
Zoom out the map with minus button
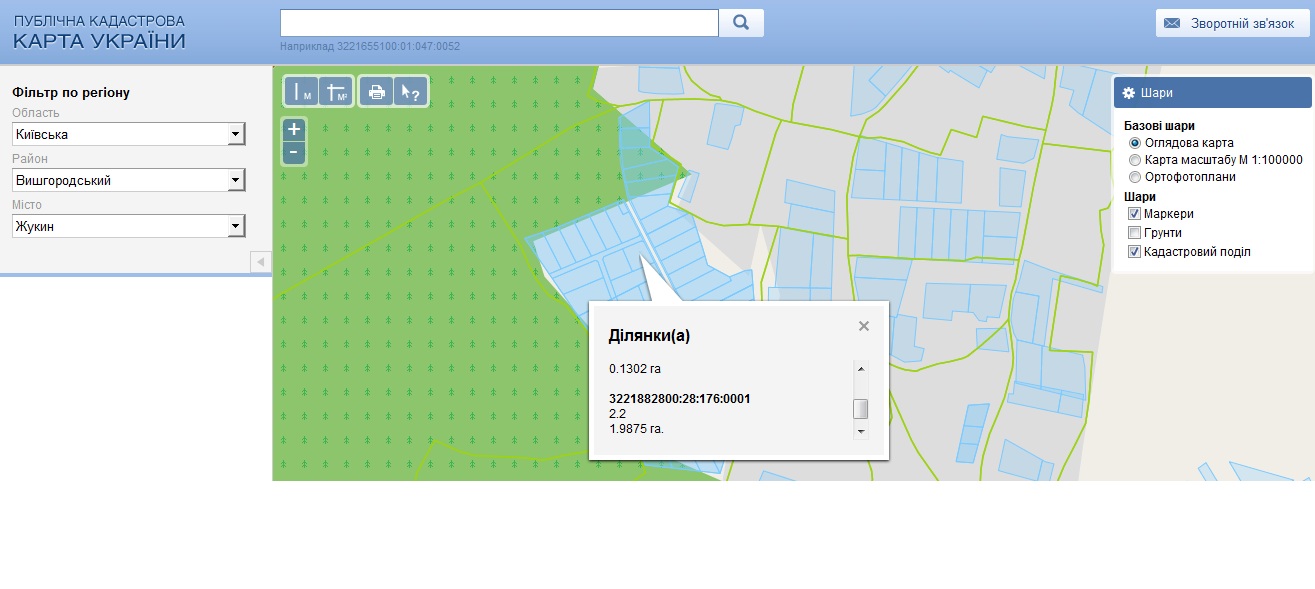pos(294,152)
